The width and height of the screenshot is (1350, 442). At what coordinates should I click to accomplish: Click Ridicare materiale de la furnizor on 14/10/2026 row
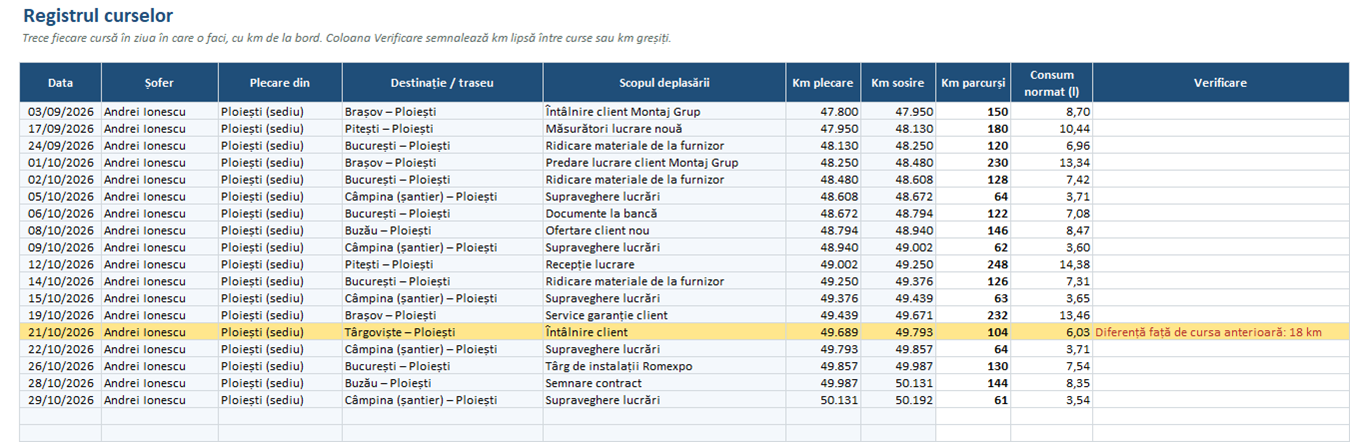point(664,281)
